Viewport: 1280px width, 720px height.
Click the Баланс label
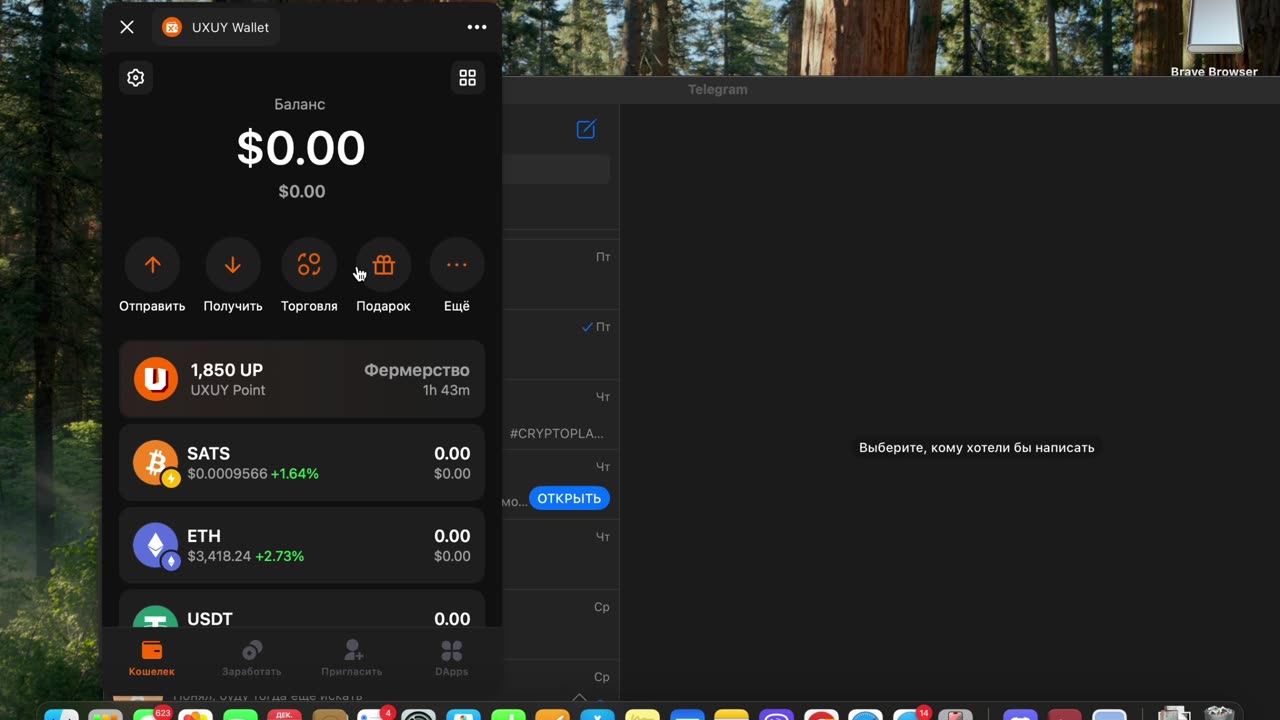coord(300,104)
